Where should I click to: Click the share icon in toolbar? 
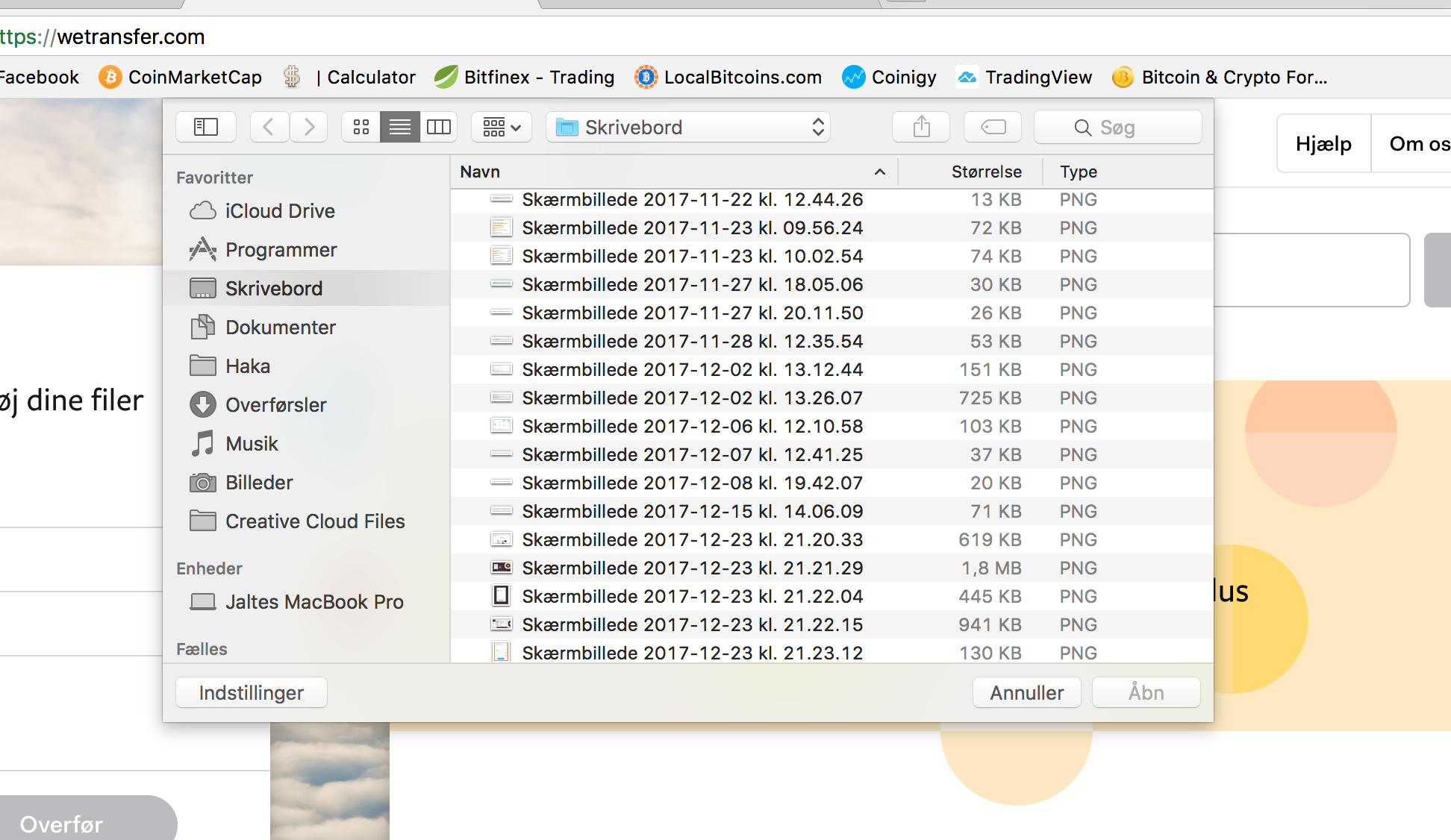pos(921,128)
